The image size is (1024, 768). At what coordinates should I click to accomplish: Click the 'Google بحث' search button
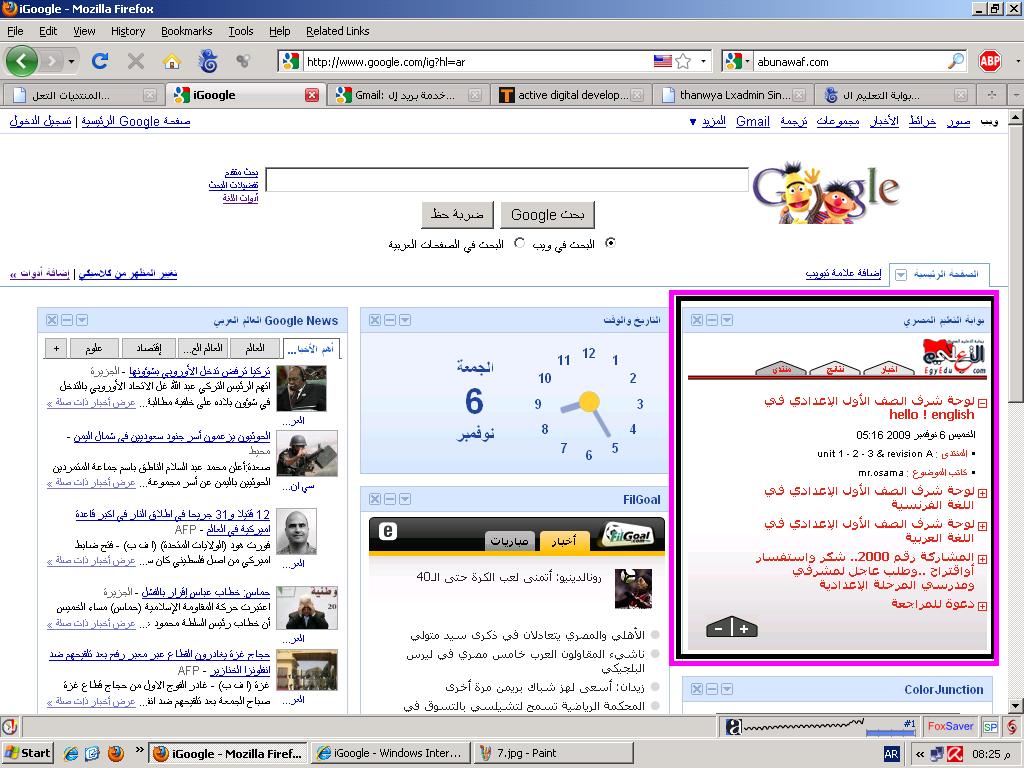pos(547,215)
